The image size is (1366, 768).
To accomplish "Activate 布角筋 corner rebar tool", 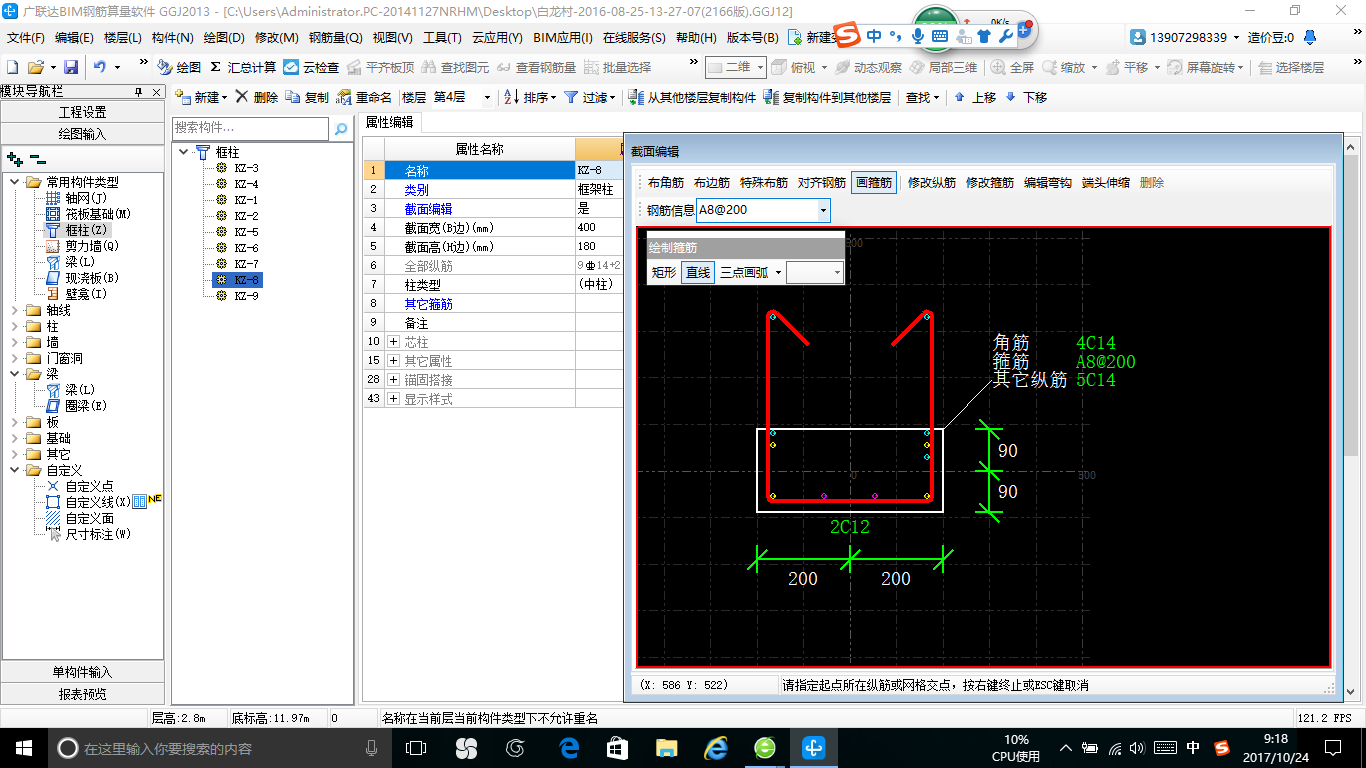I will (666, 183).
